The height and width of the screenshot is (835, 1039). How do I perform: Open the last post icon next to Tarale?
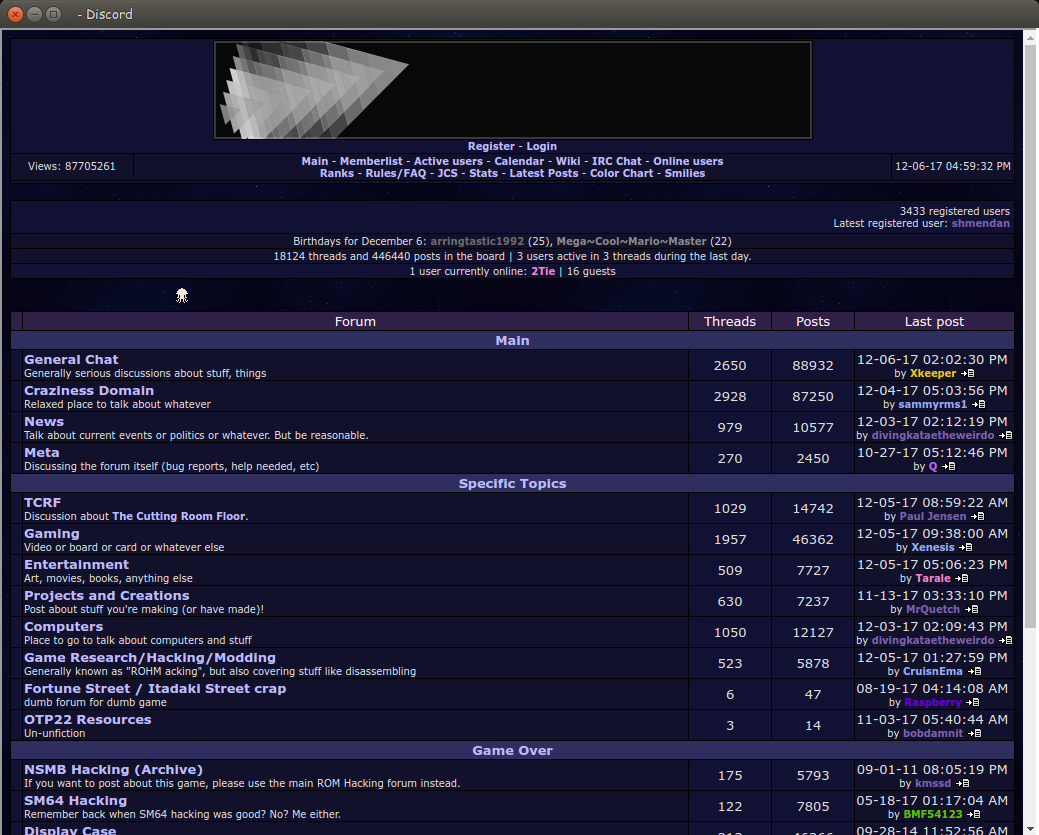[961, 579]
